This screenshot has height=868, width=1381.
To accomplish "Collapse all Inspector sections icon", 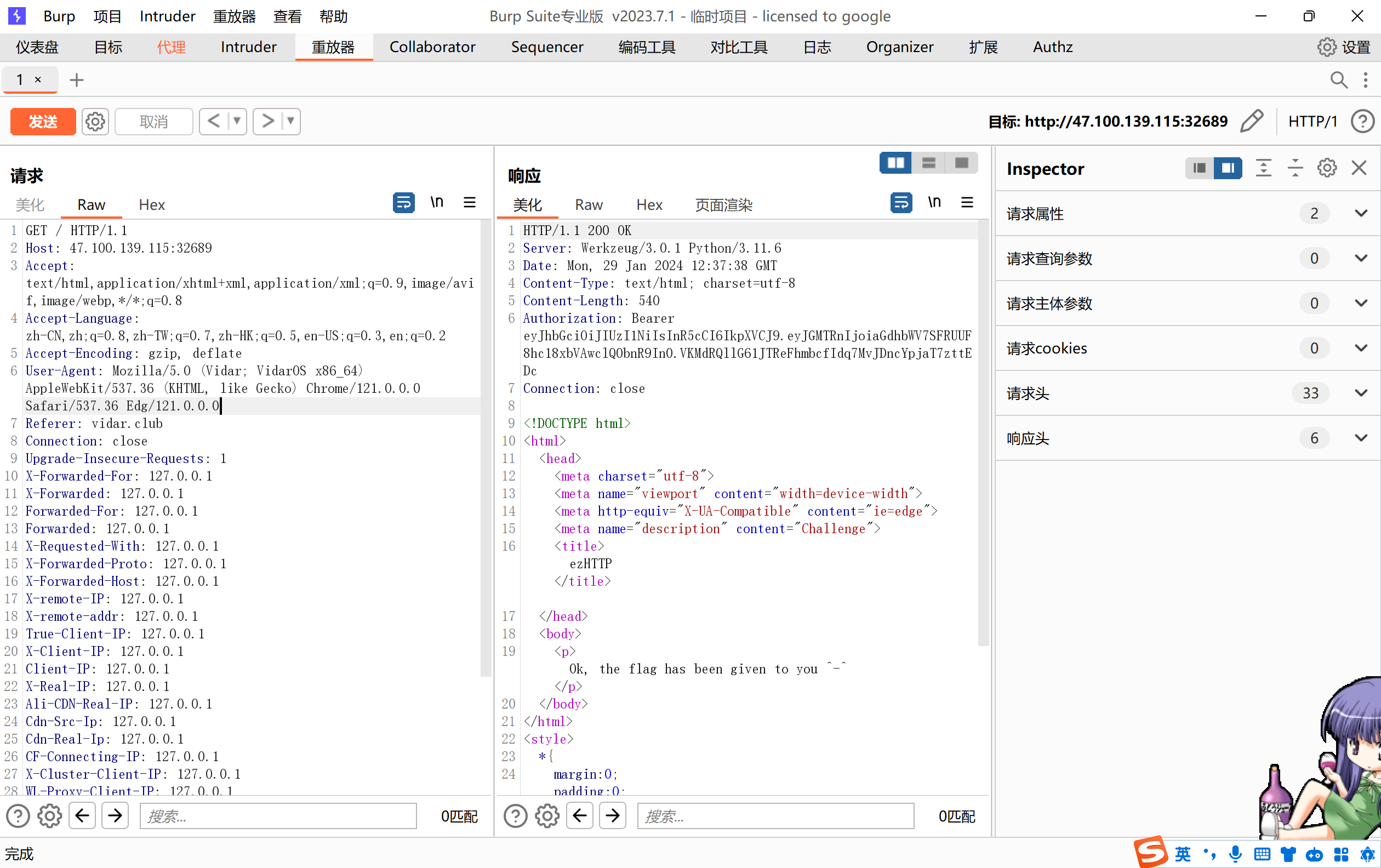I will 1295,168.
